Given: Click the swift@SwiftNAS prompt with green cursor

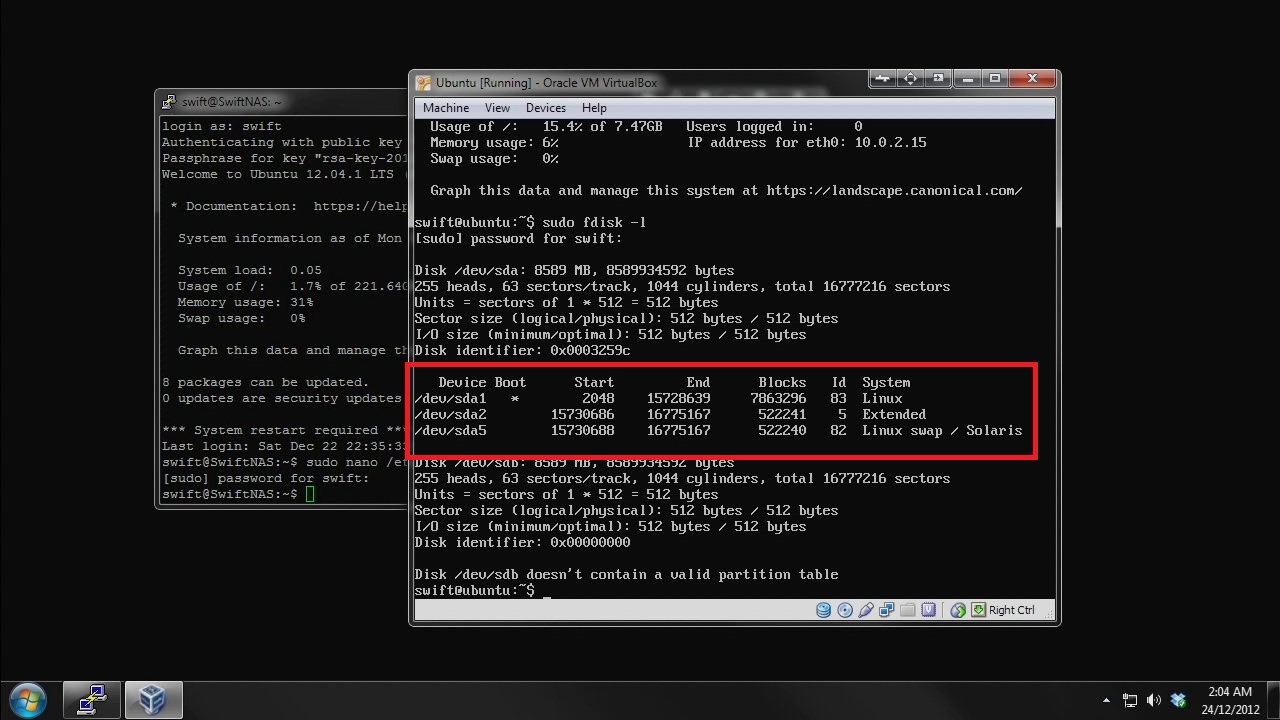Looking at the screenshot, I should (238, 494).
